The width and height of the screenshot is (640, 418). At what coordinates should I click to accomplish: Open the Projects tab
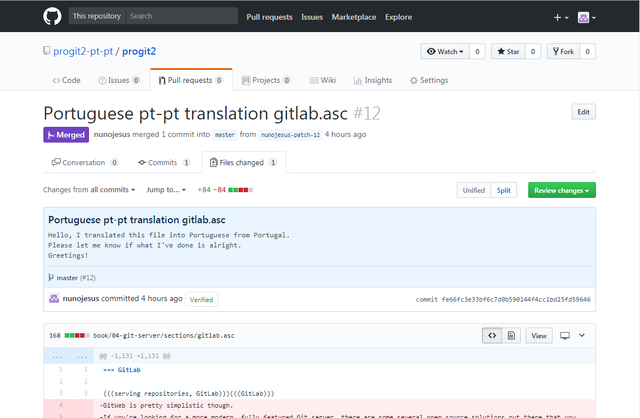(x=266, y=80)
